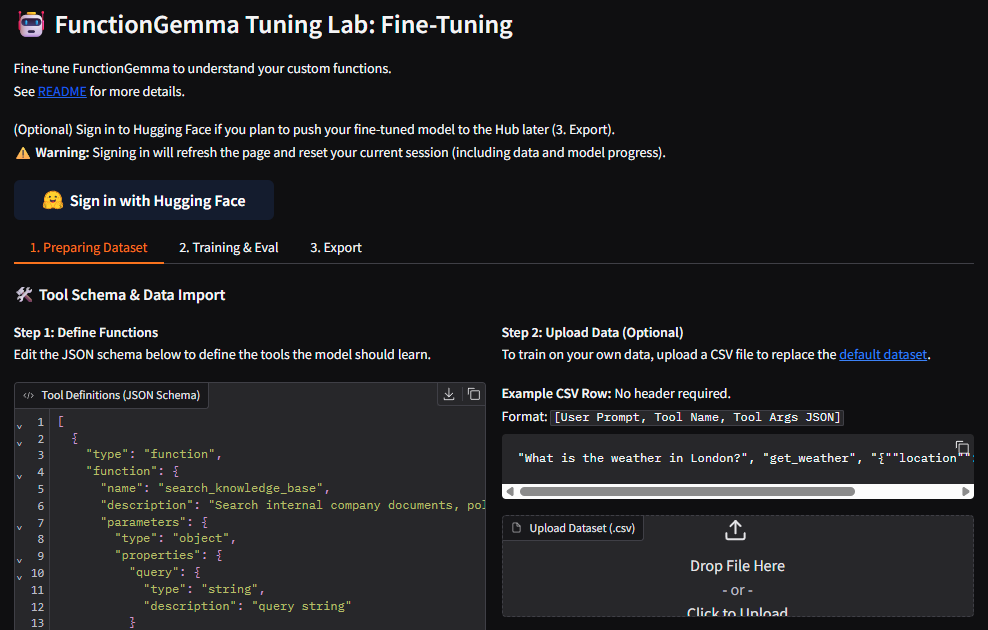Sign in with Hugging Face

(144, 201)
